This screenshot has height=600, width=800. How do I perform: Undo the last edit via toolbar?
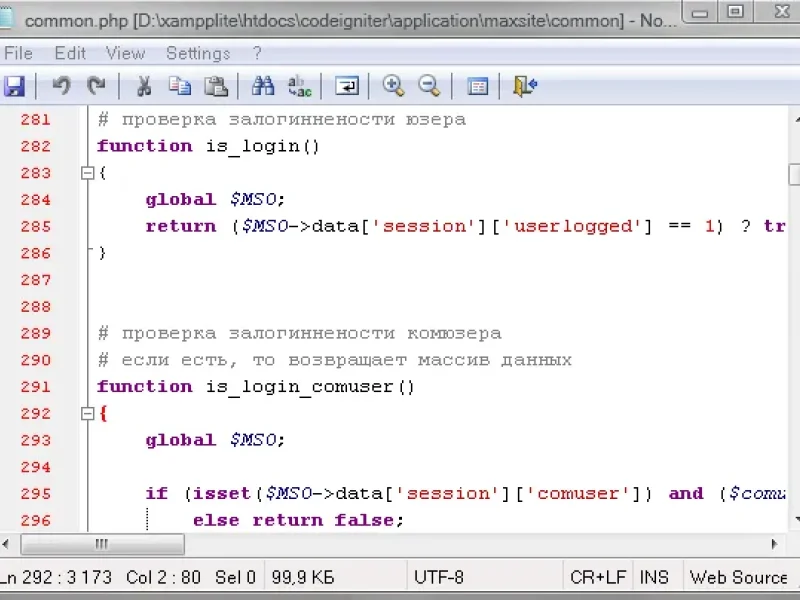pos(61,87)
